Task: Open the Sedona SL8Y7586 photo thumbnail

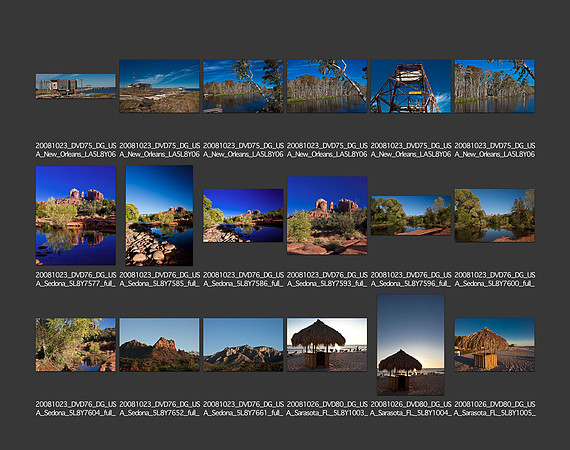Action: [243, 216]
